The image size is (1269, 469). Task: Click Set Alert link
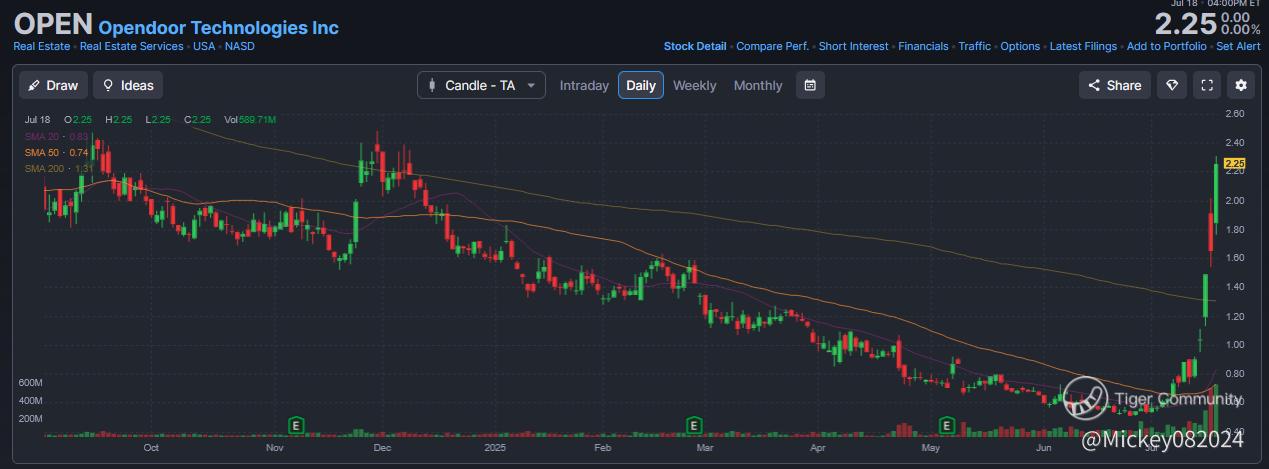pos(1238,46)
